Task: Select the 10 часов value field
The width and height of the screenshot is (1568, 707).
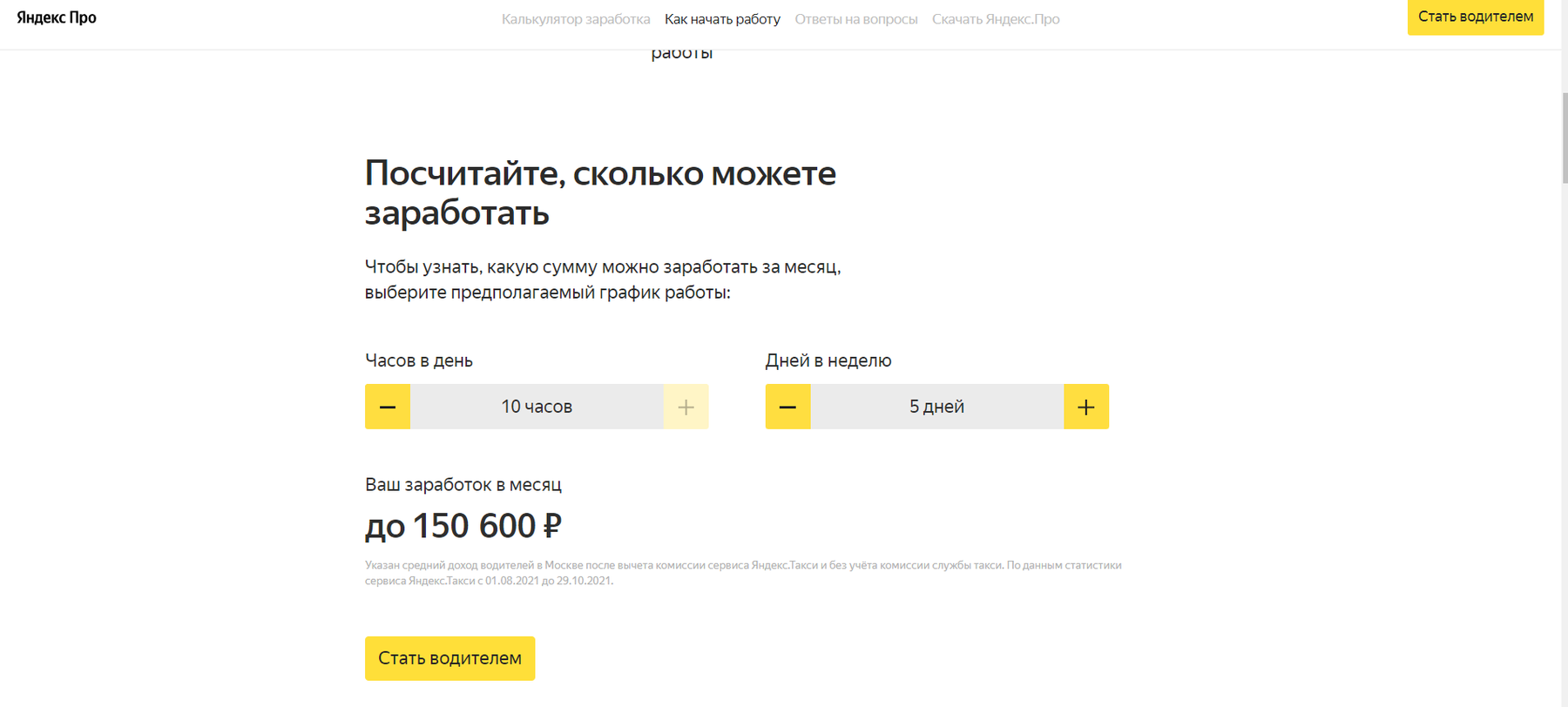Action: pyautogui.click(x=537, y=407)
